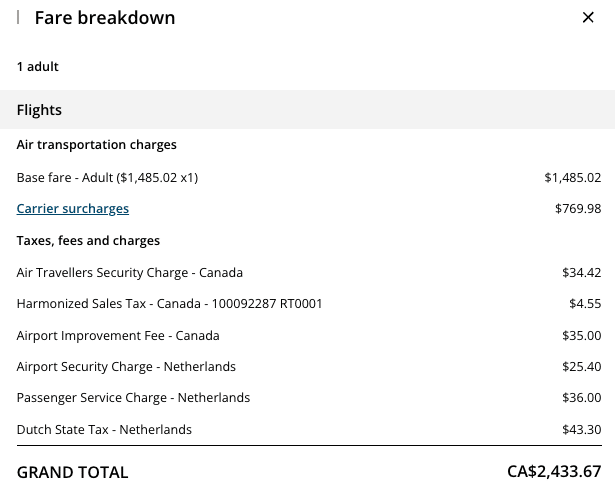Select Airport Security Charge - Netherlands
Image resolution: width=615 pixels, height=495 pixels.
point(126,367)
